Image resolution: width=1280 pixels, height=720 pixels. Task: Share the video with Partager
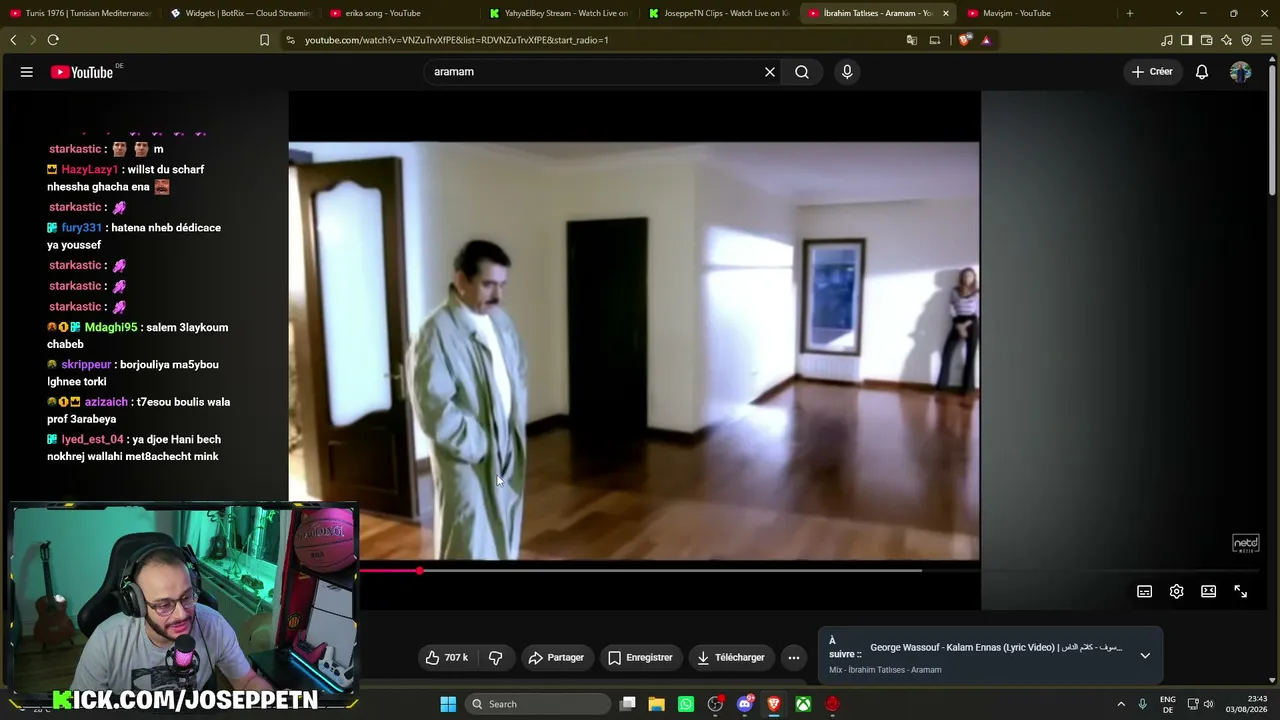(556, 658)
